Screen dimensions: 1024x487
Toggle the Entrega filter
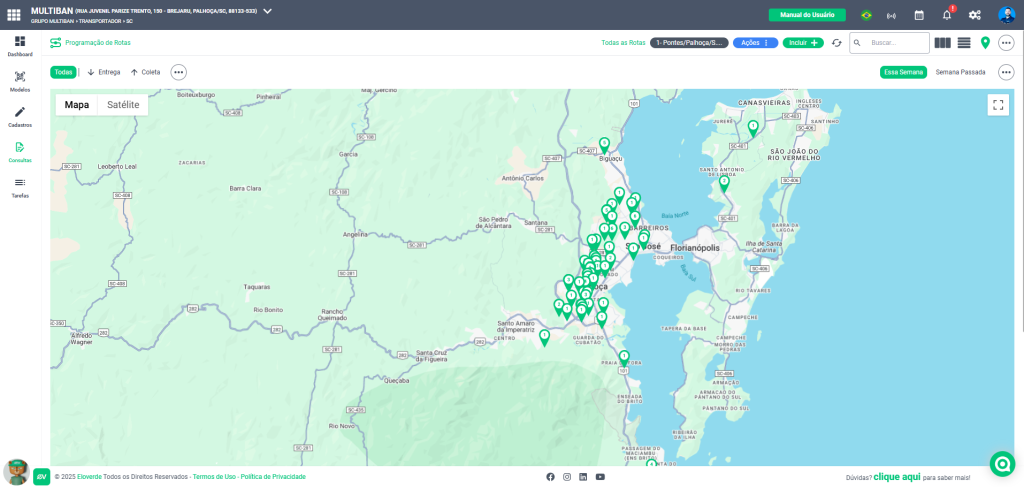click(x=103, y=72)
